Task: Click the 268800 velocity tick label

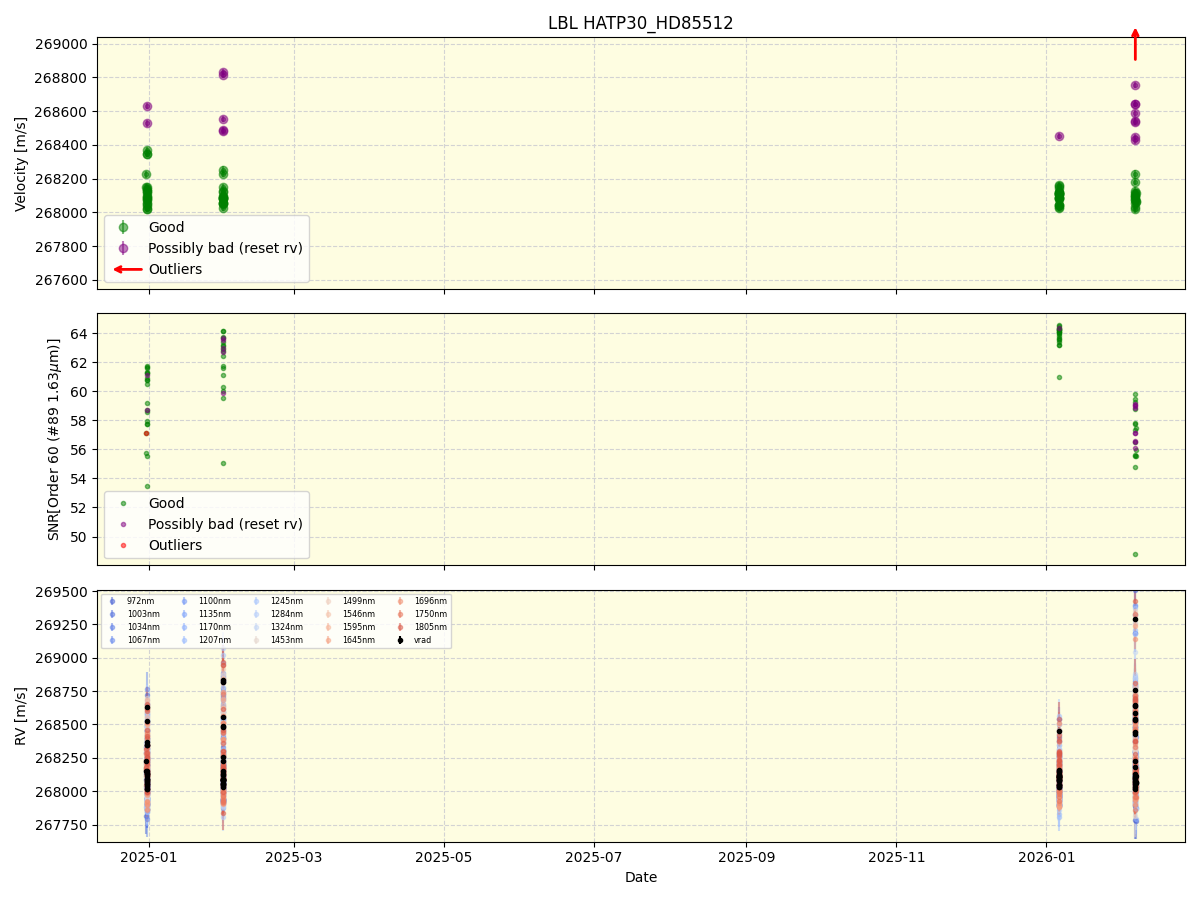Action: (x=61, y=78)
